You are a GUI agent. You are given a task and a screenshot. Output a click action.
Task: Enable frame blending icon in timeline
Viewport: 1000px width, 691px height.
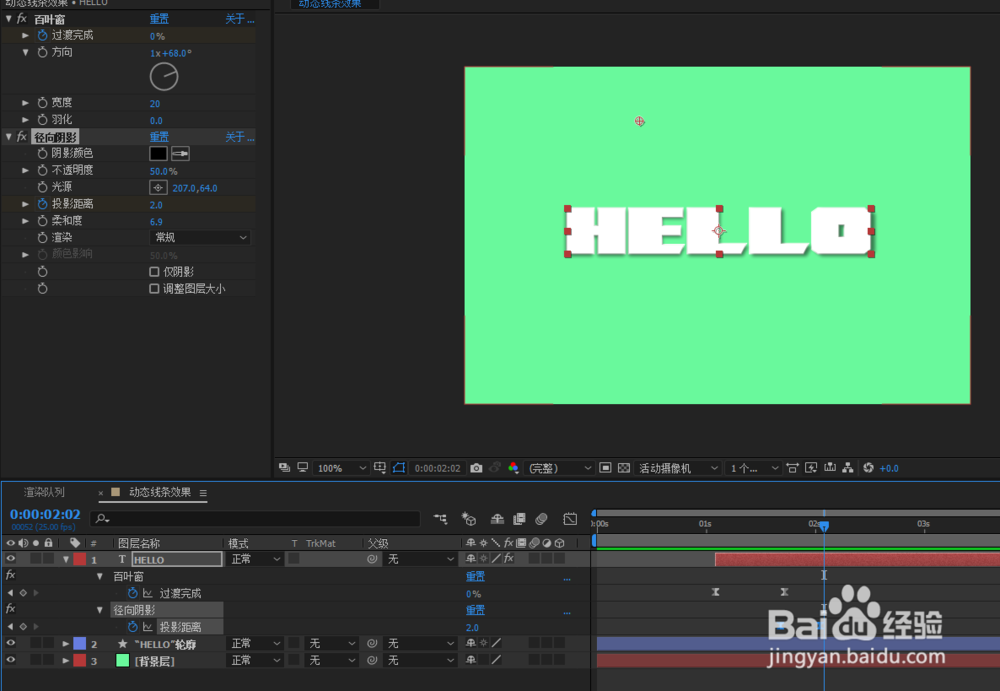pyautogui.click(x=519, y=519)
